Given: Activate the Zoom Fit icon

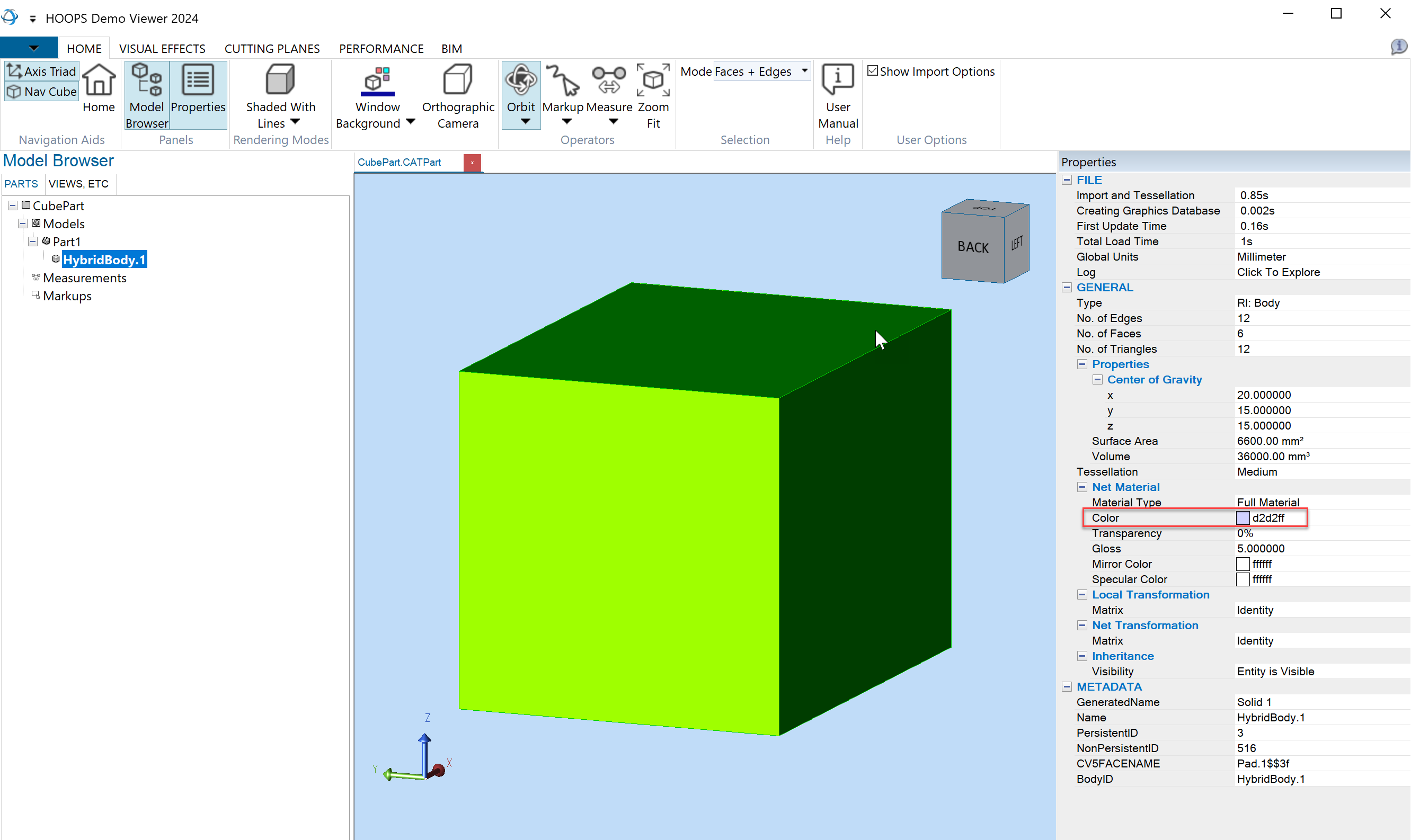Looking at the screenshot, I should (653, 81).
